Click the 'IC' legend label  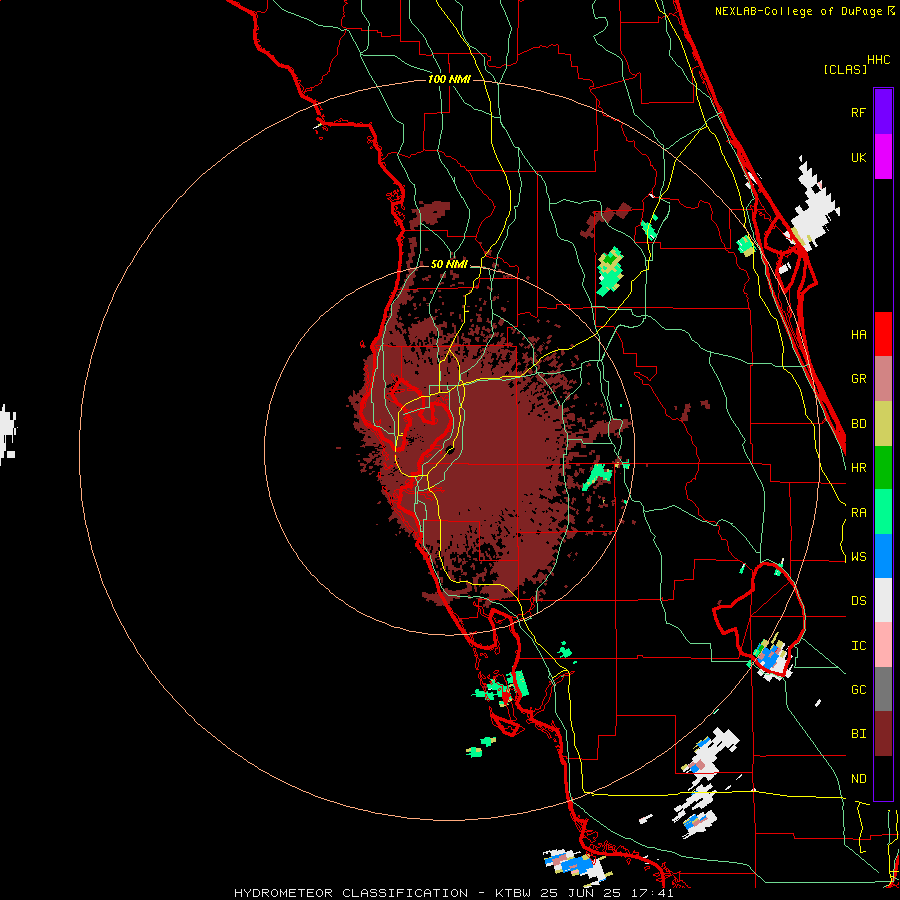(x=858, y=646)
